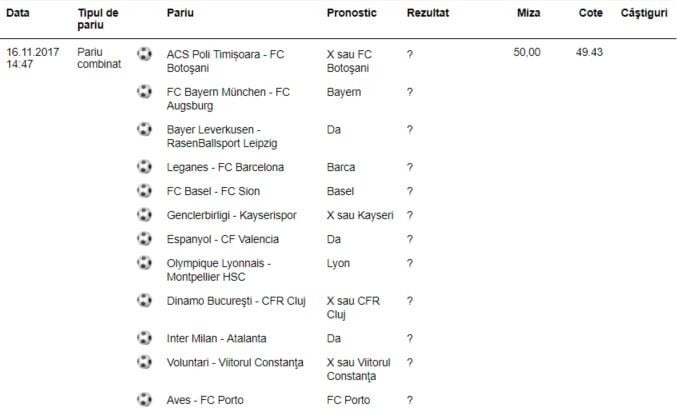Click soccer ball icon for Voluntari - Viitorul Constanța
Viewport: 678px width, 413px height.
click(145, 362)
